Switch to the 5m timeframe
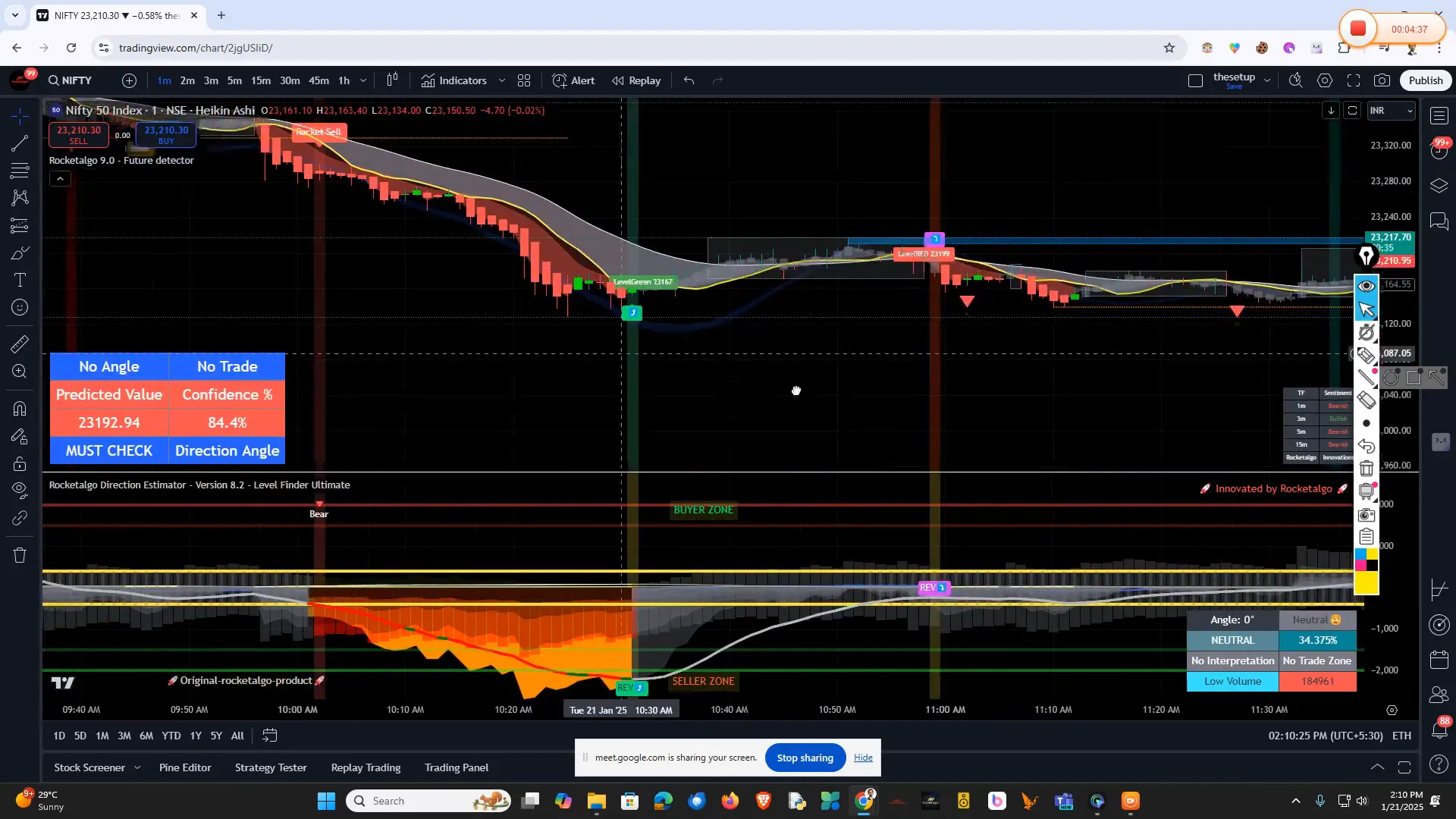 (x=234, y=80)
